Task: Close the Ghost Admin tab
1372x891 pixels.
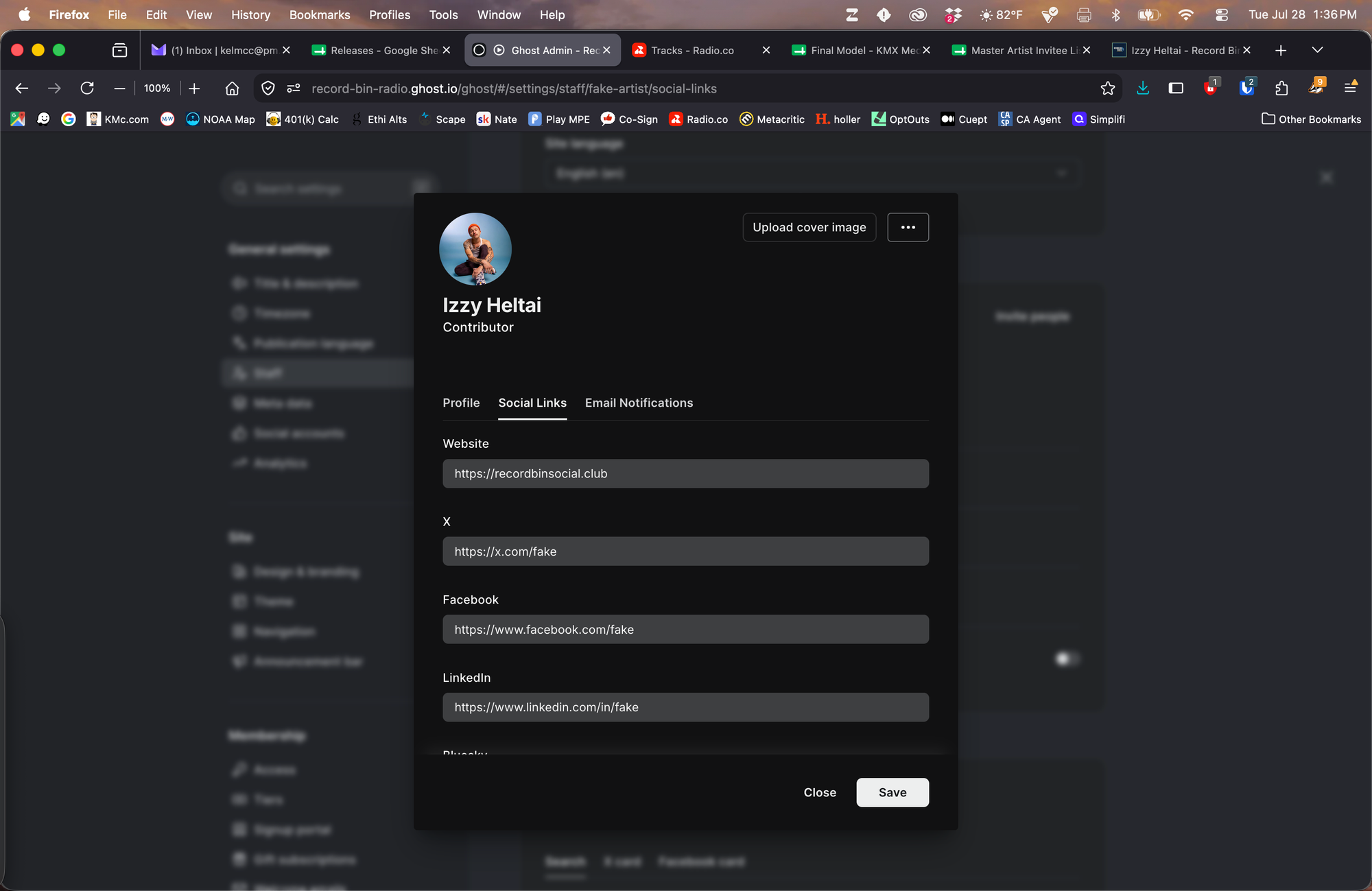Action: [606, 50]
